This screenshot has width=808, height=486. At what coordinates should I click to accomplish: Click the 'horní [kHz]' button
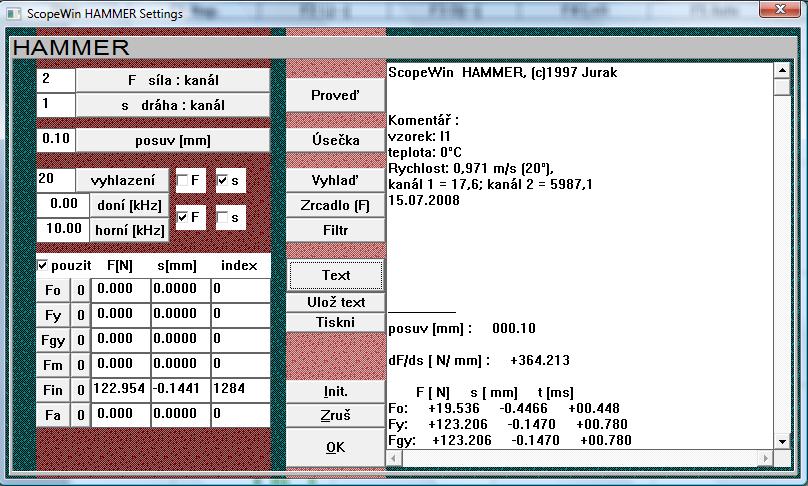(129, 230)
